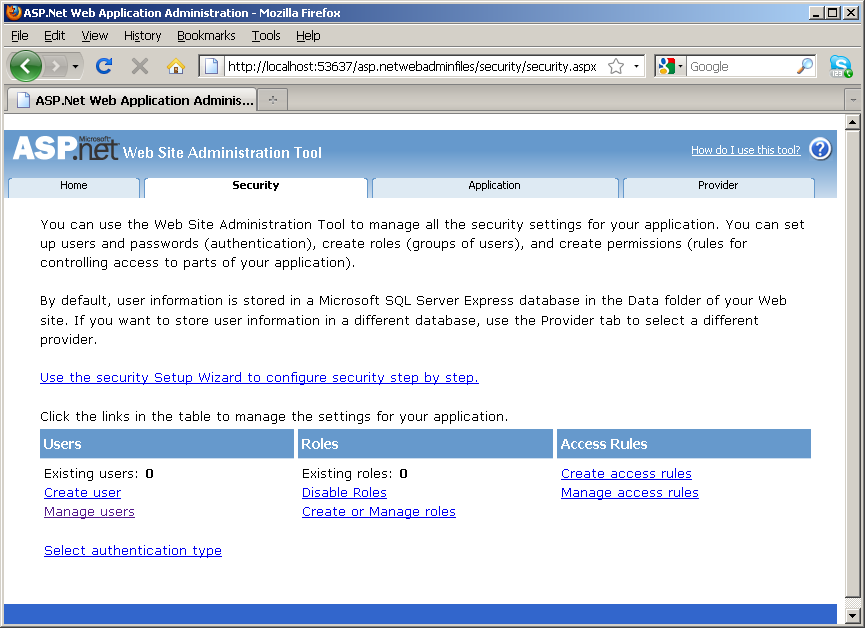
Task: Click the 'How do I use this tool?' link
Action: point(745,150)
